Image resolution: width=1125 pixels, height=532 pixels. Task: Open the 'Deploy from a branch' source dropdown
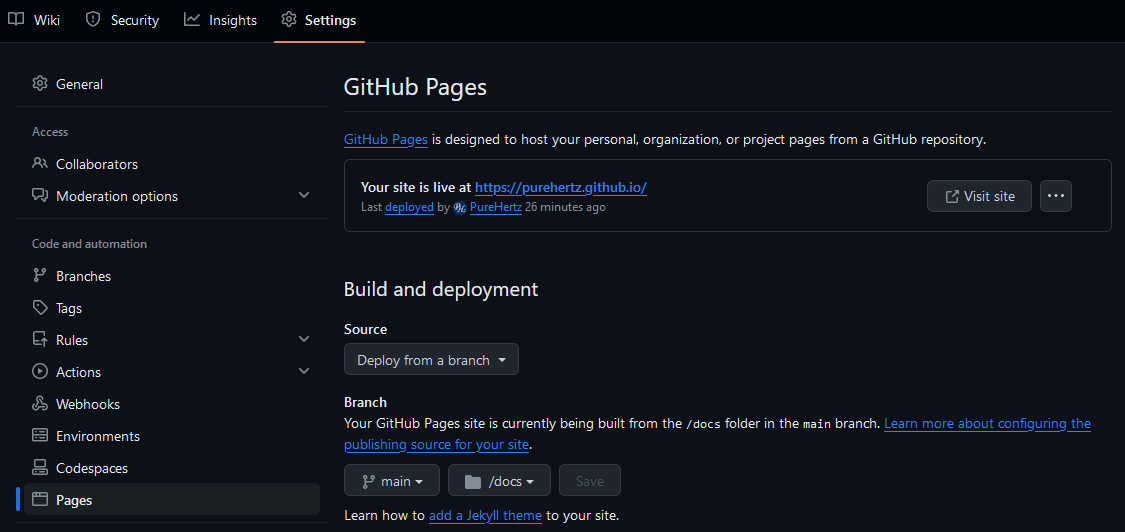431,360
